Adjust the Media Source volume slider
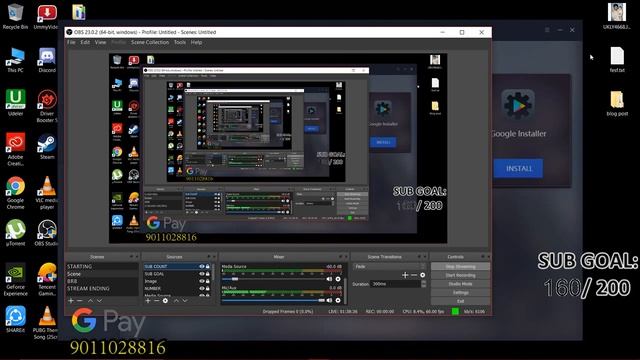The image size is (640, 360). [x=273, y=279]
